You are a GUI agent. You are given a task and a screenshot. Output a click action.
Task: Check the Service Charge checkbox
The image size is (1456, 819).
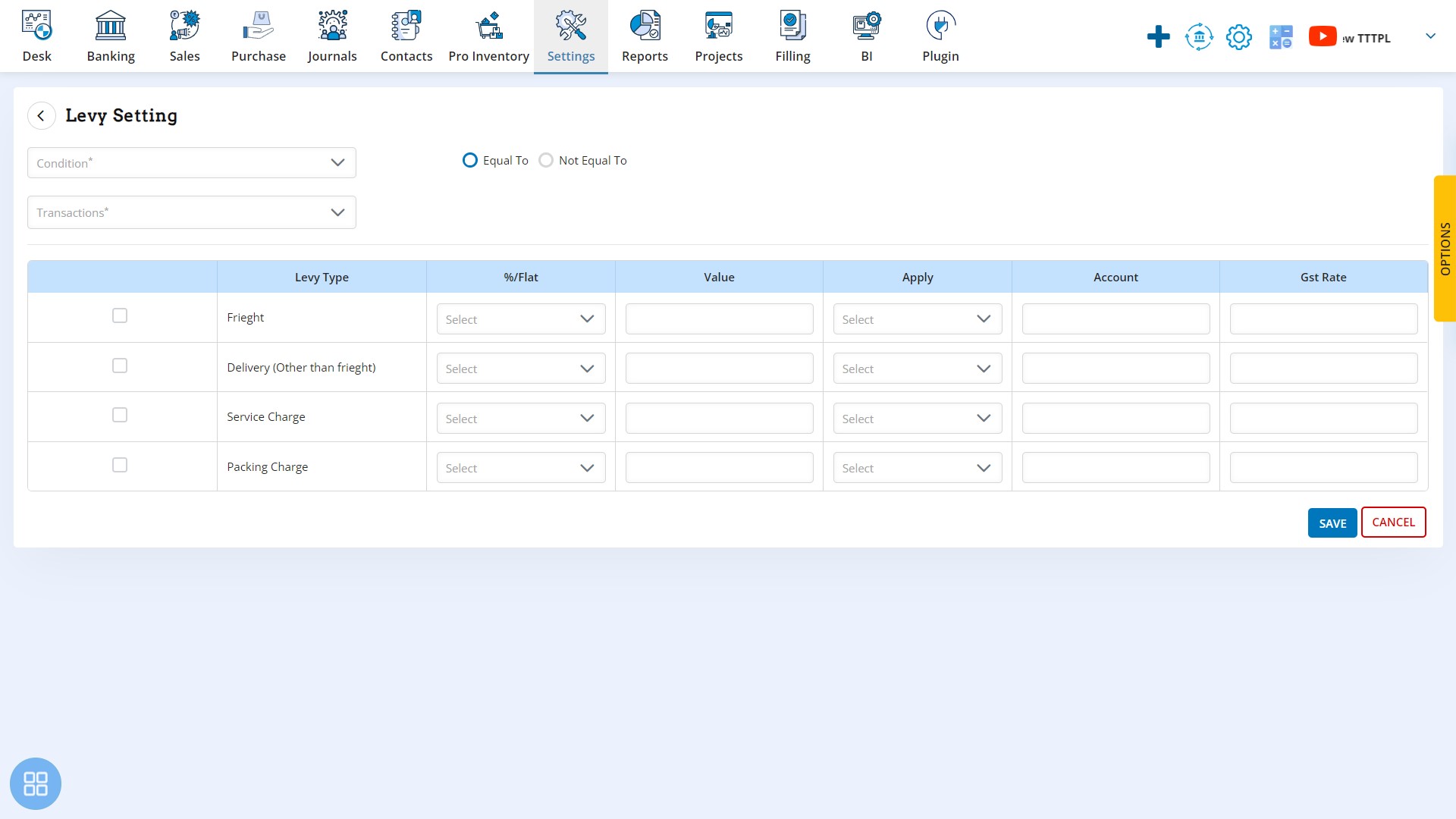coord(120,415)
